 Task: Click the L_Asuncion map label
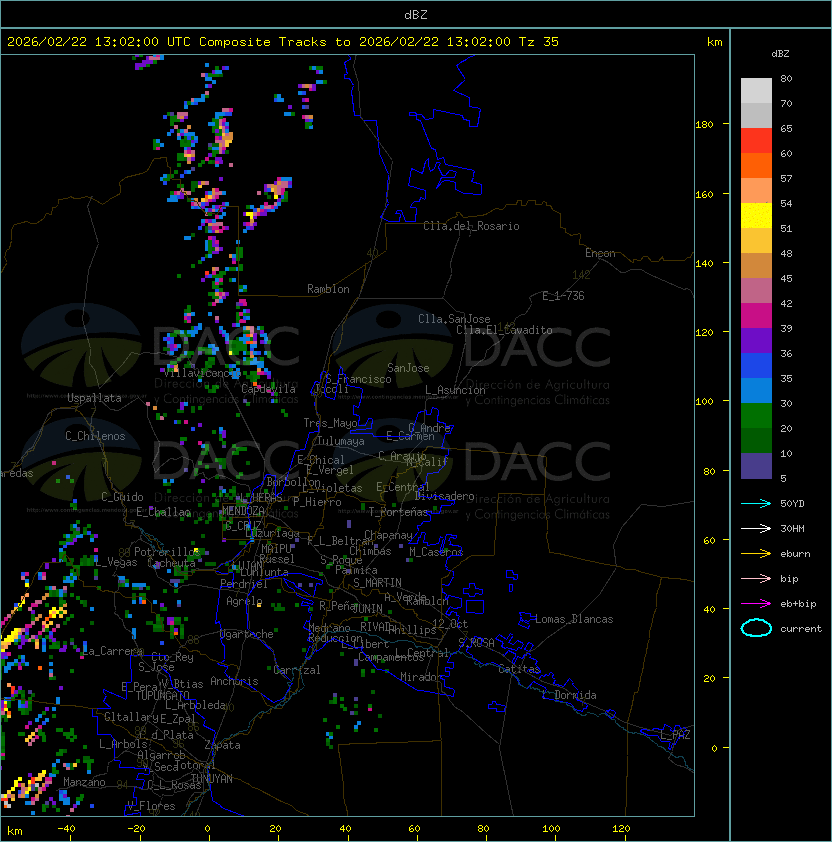(455, 390)
